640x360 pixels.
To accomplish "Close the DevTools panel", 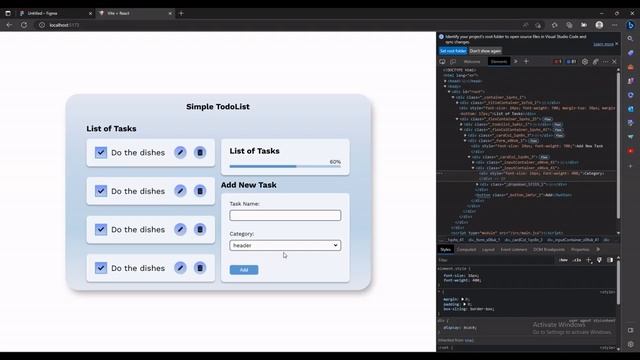I will tap(614, 62).
